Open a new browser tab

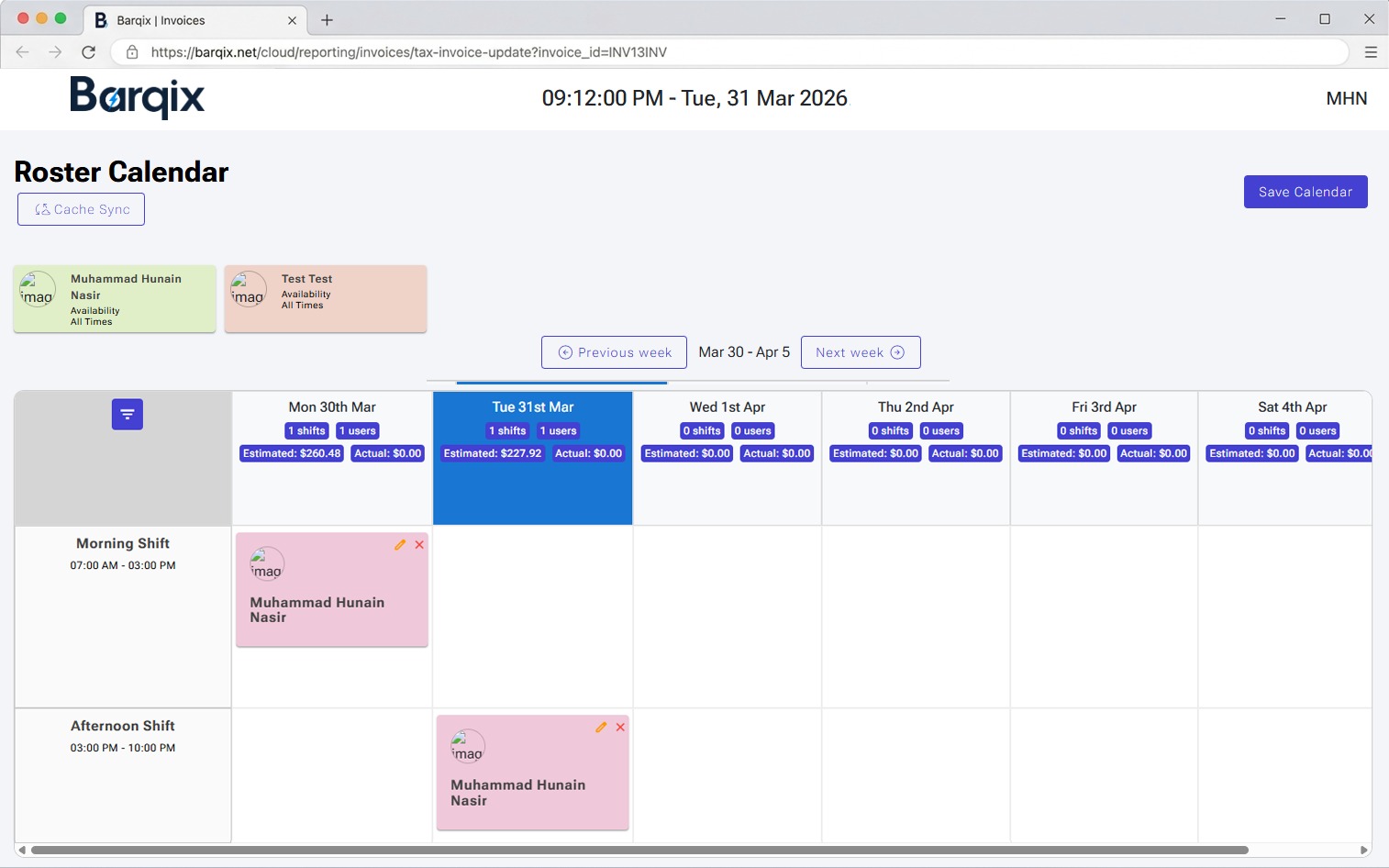[327, 20]
